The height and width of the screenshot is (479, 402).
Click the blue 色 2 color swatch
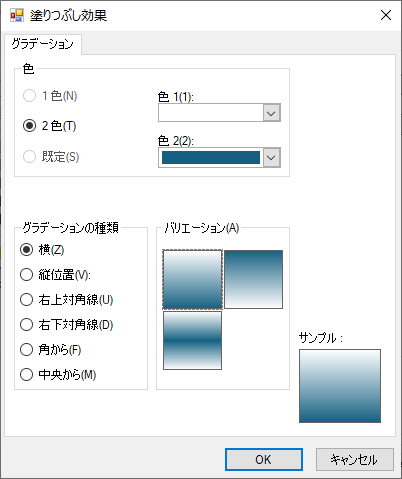pyautogui.click(x=211, y=157)
